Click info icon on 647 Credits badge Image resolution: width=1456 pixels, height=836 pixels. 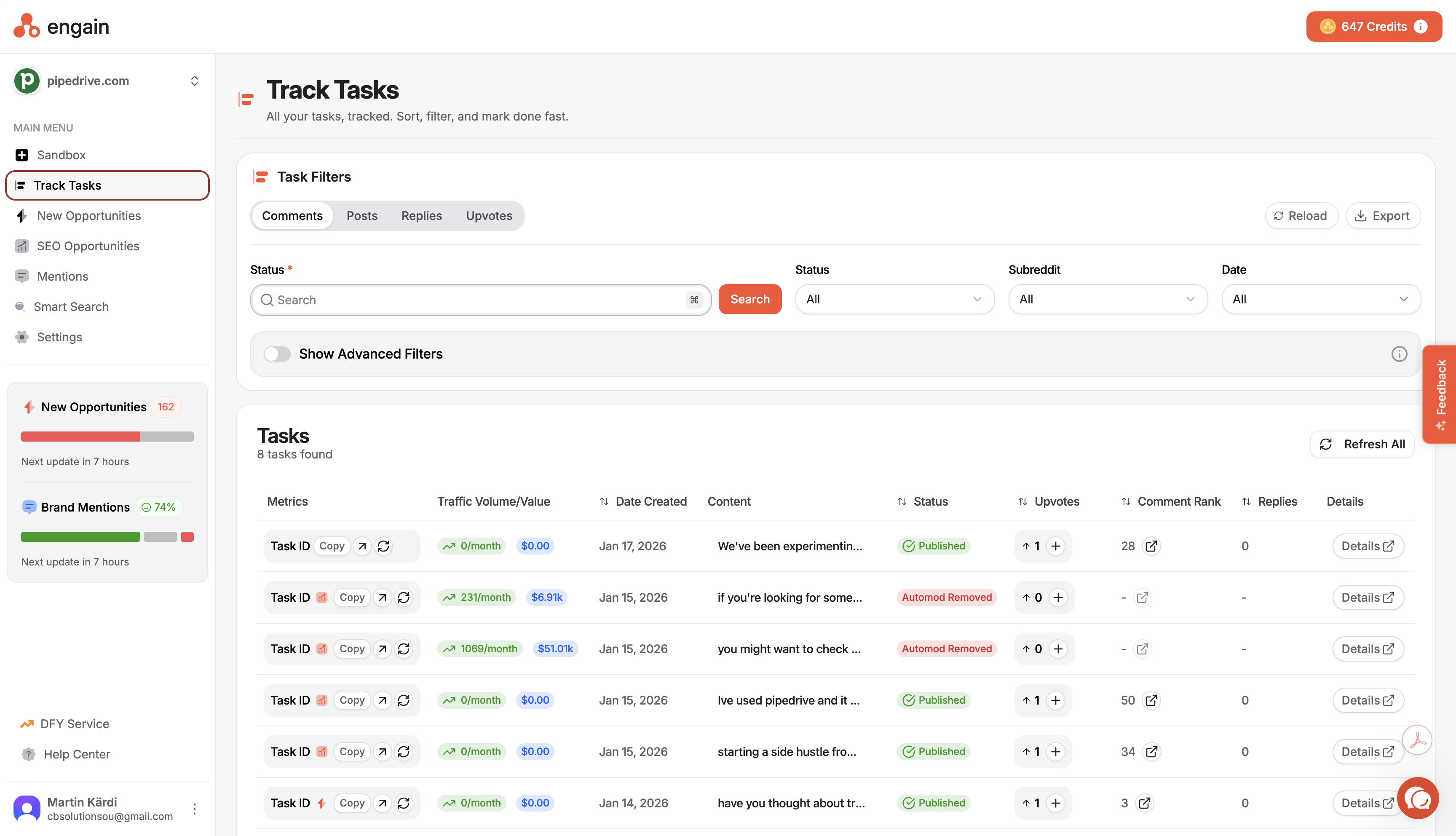coord(1421,27)
